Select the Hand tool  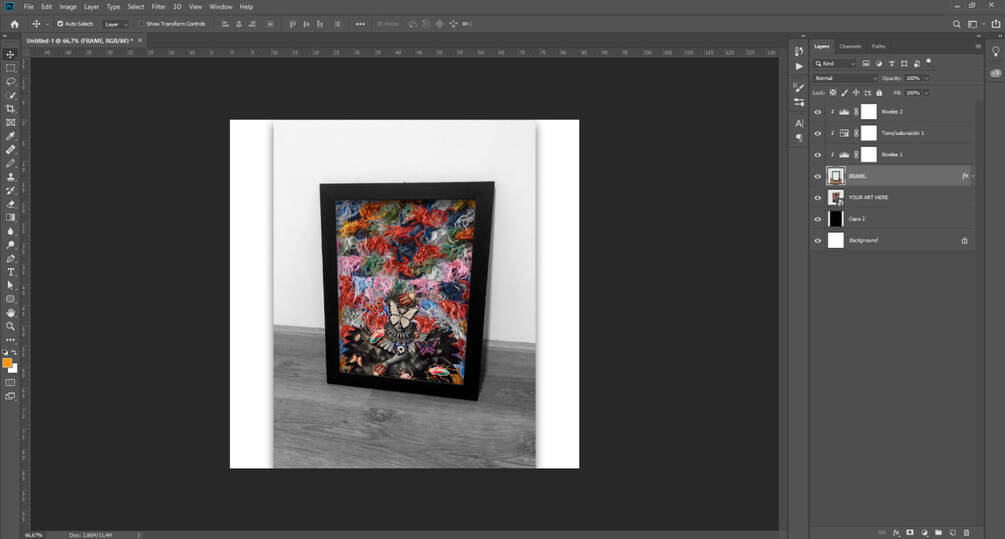tap(10, 312)
